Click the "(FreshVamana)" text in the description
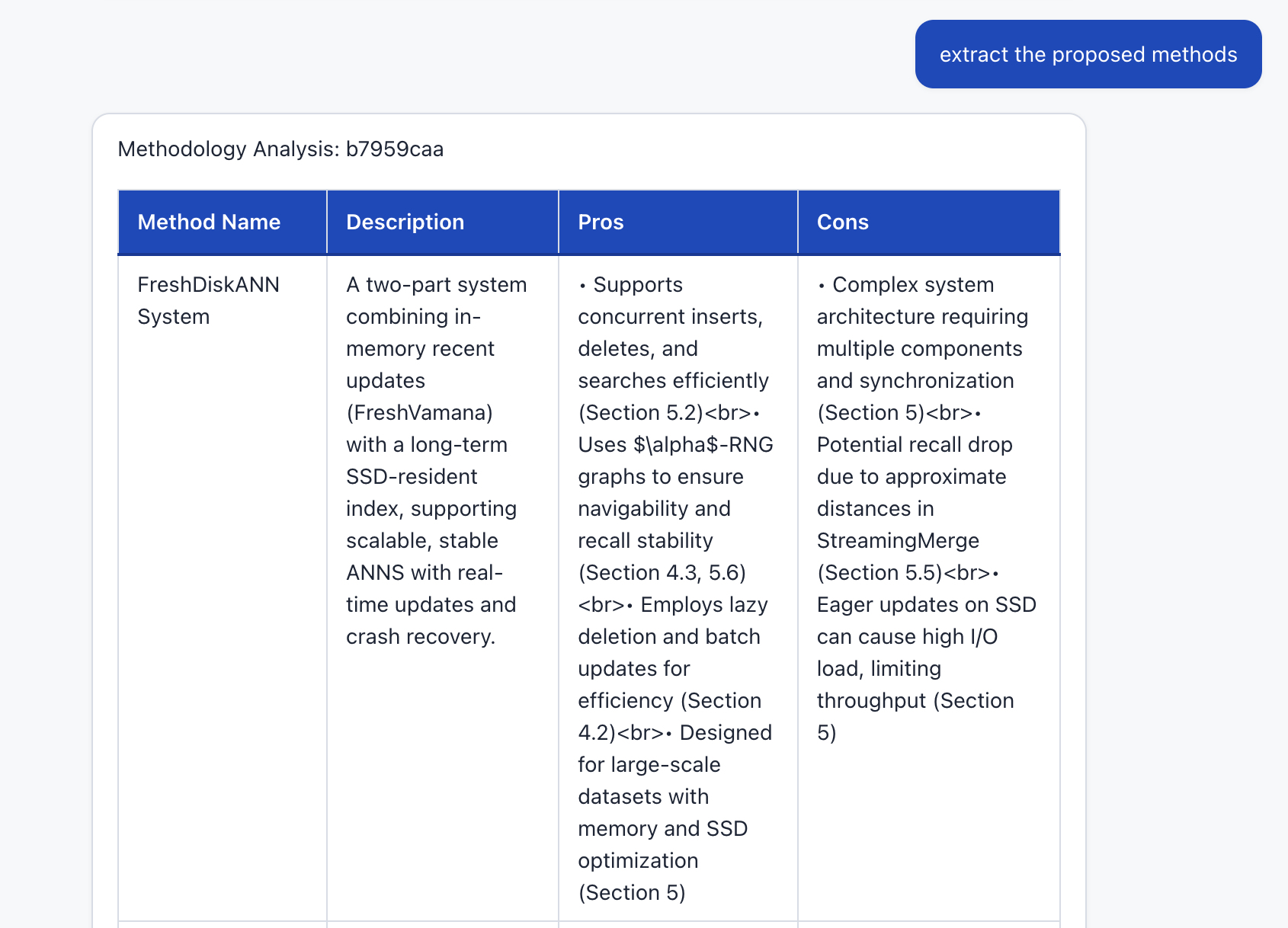 tap(419, 413)
